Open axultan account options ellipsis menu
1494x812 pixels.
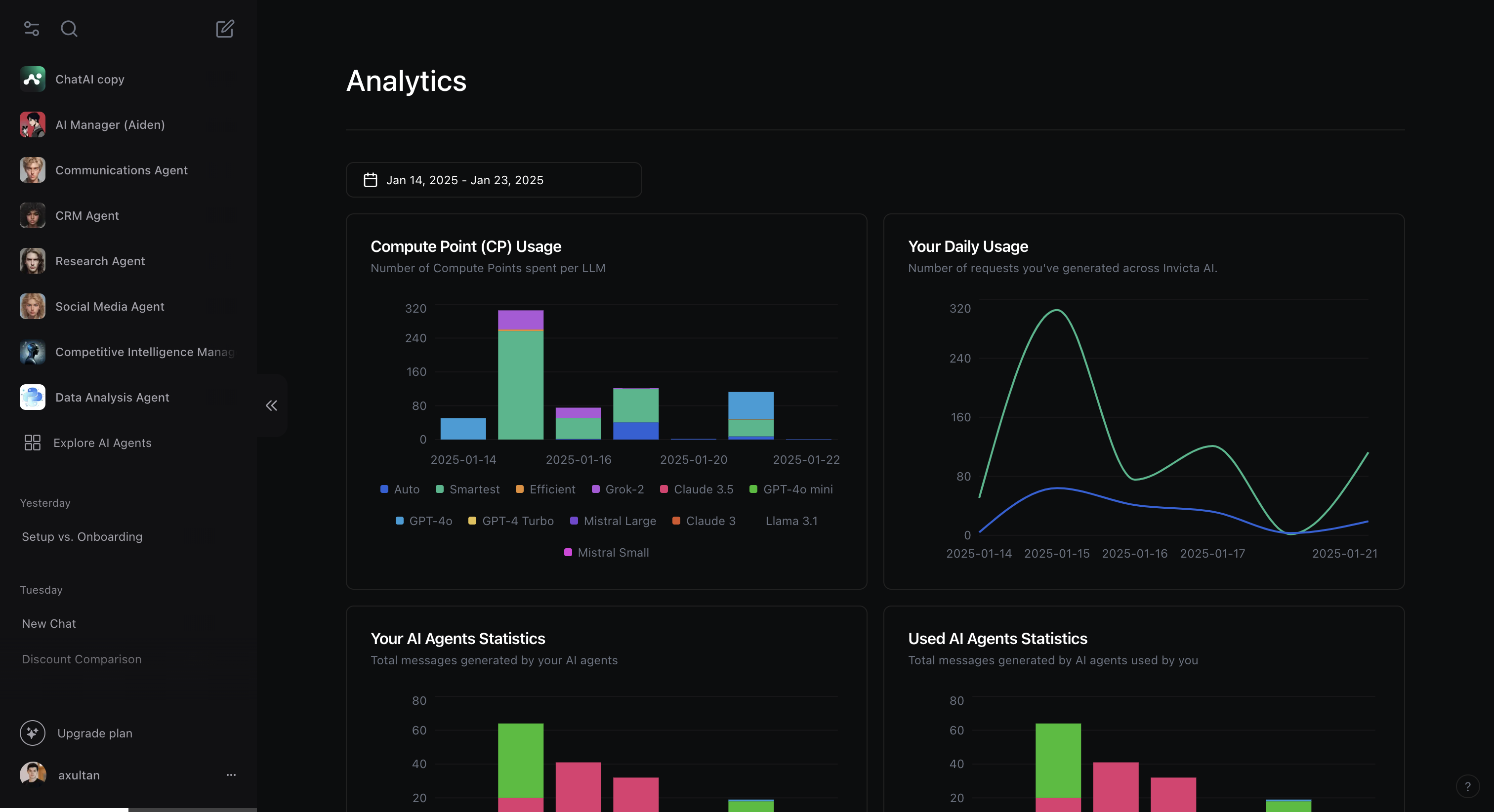(231, 775)
